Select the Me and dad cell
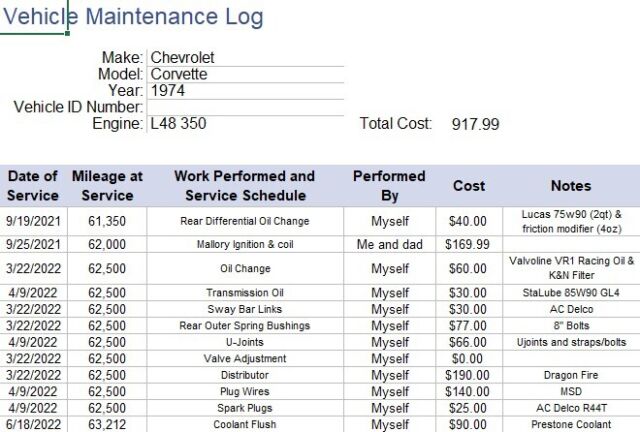 (x=389, y=244)
